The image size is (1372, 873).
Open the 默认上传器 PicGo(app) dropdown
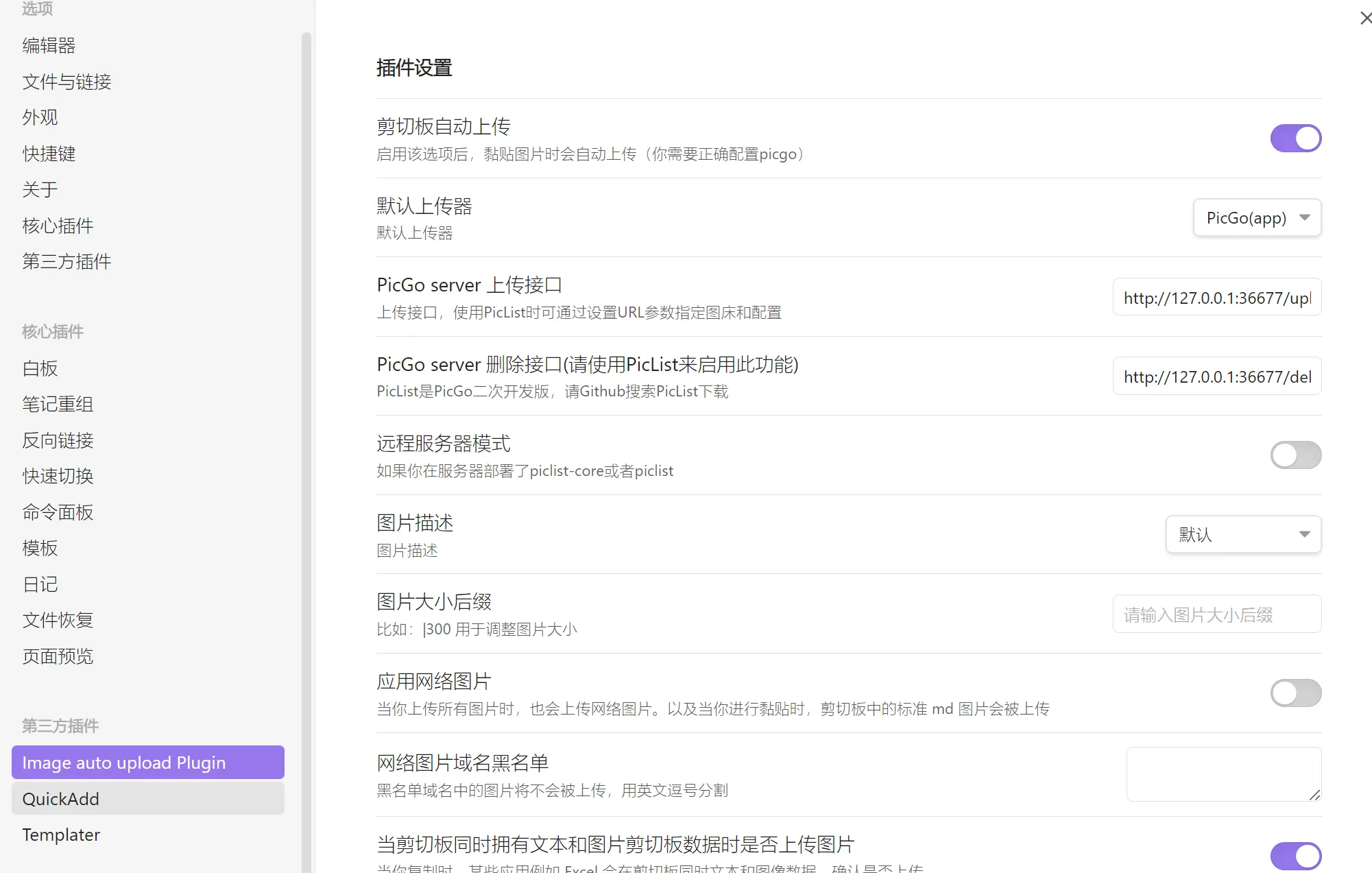[x=1257, y=218]
